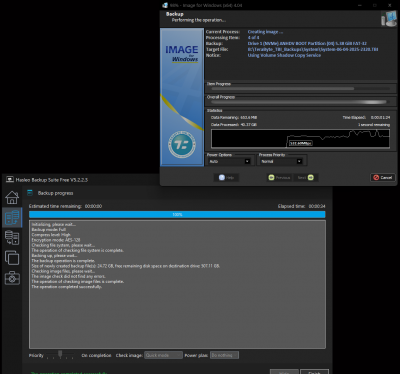Click the computer icon in Image for Windows header

pos(388,18)
